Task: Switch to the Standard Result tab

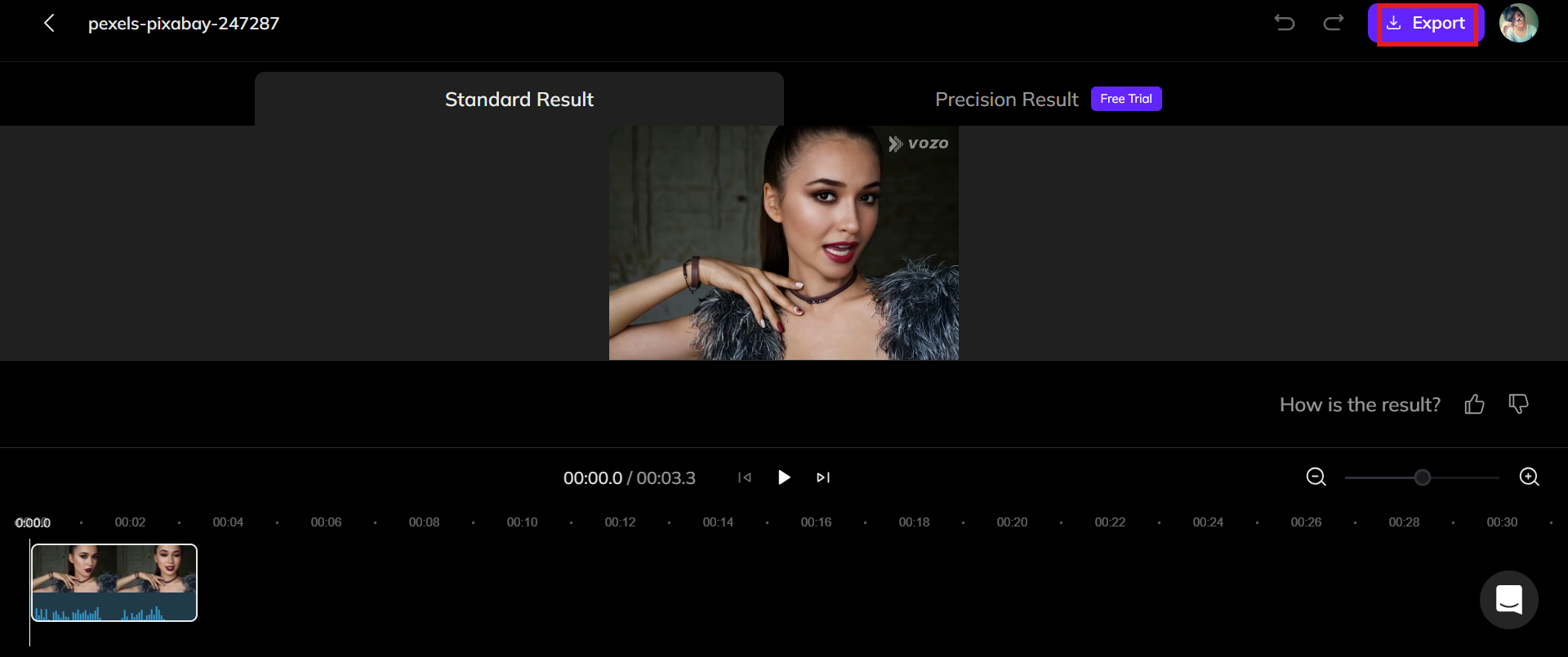Action: click(519, 99)
